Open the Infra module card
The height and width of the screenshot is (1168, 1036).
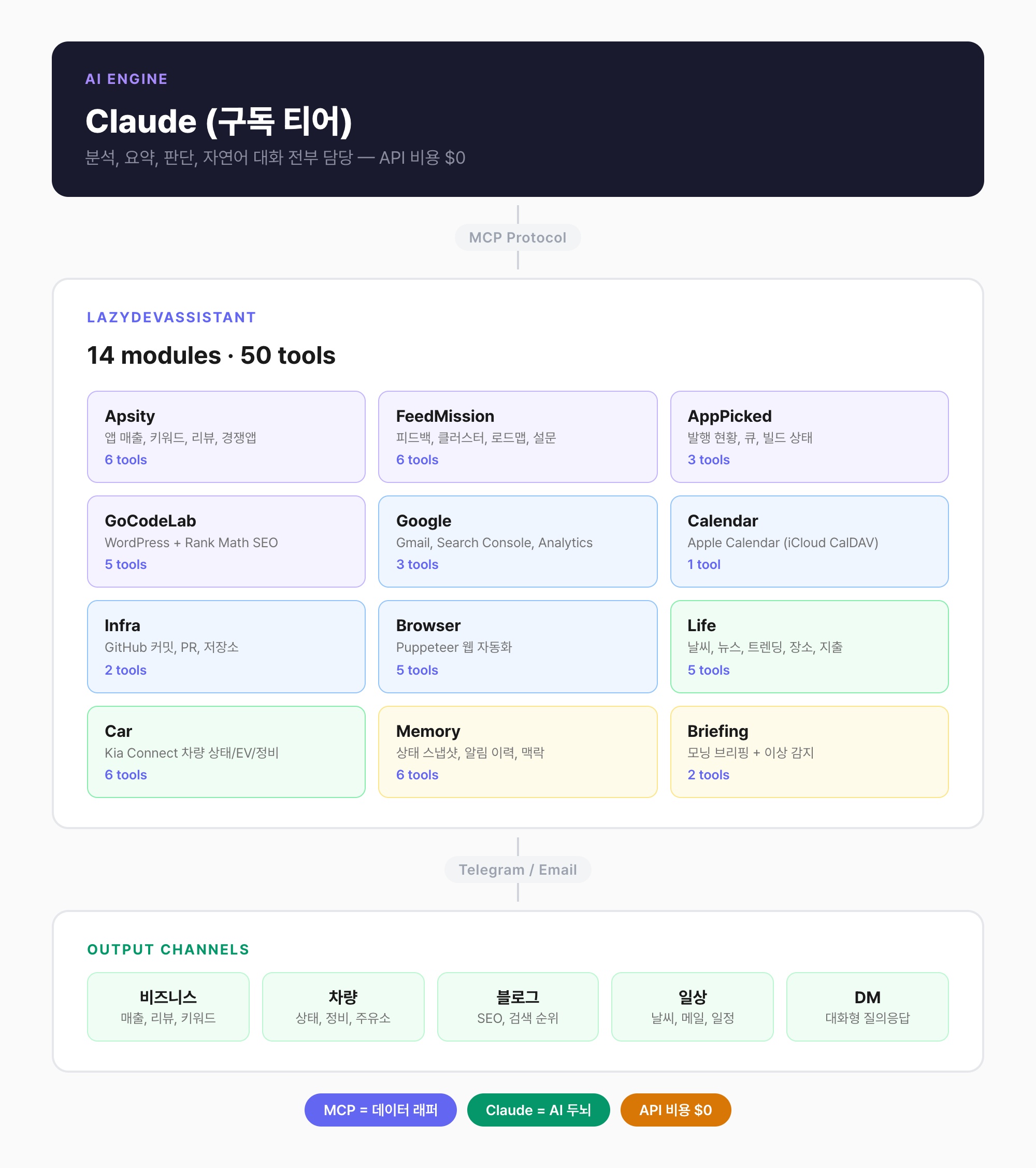tap(226, 647)
